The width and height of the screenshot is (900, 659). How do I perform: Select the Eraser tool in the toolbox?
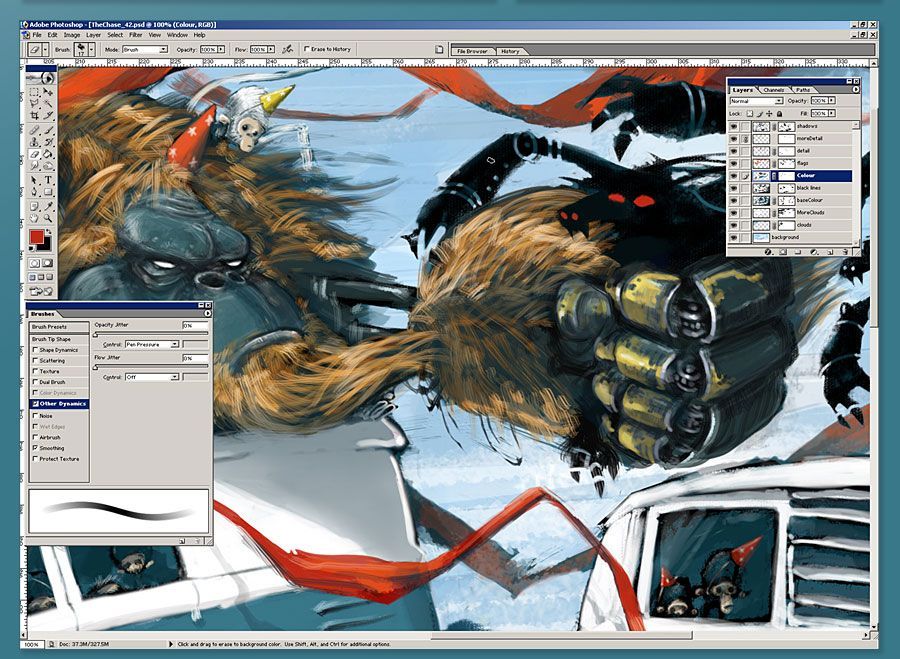tap(34, 154)
